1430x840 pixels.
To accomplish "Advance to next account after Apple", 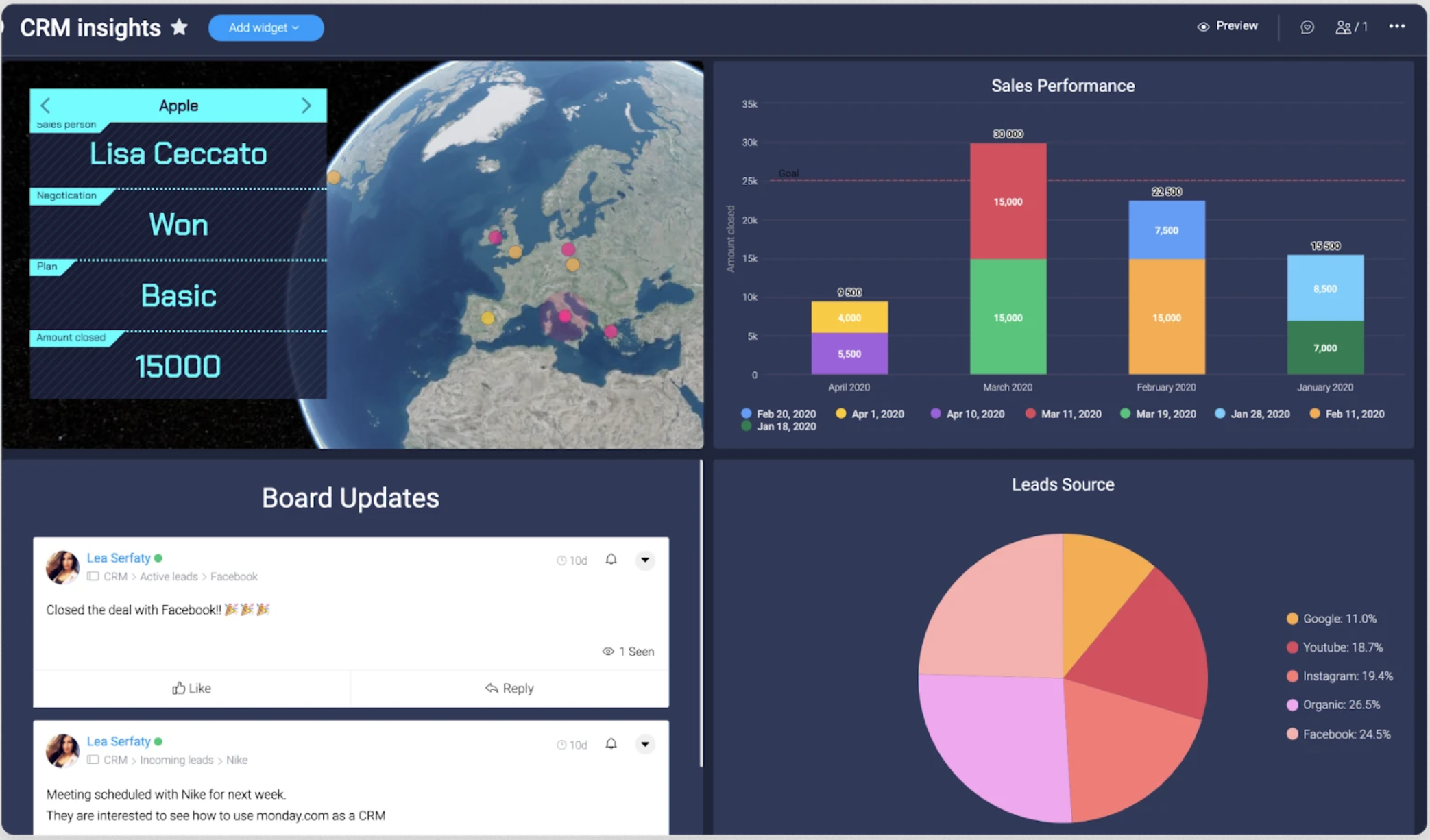I will (x=306, y=106).
